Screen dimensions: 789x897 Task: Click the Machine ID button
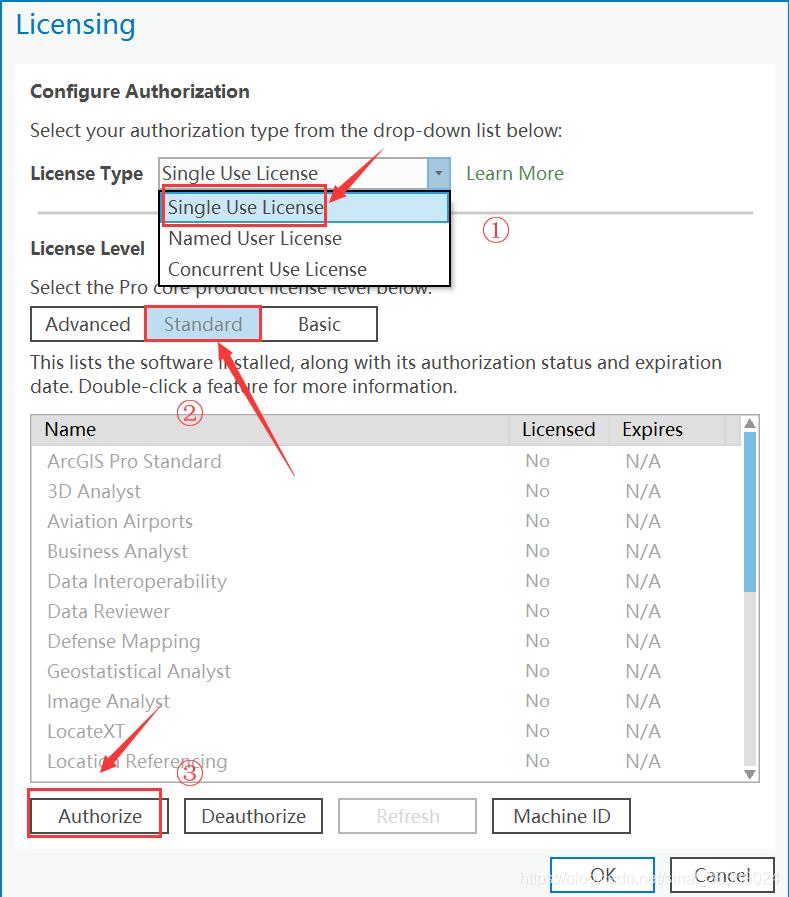click(561, 816)
